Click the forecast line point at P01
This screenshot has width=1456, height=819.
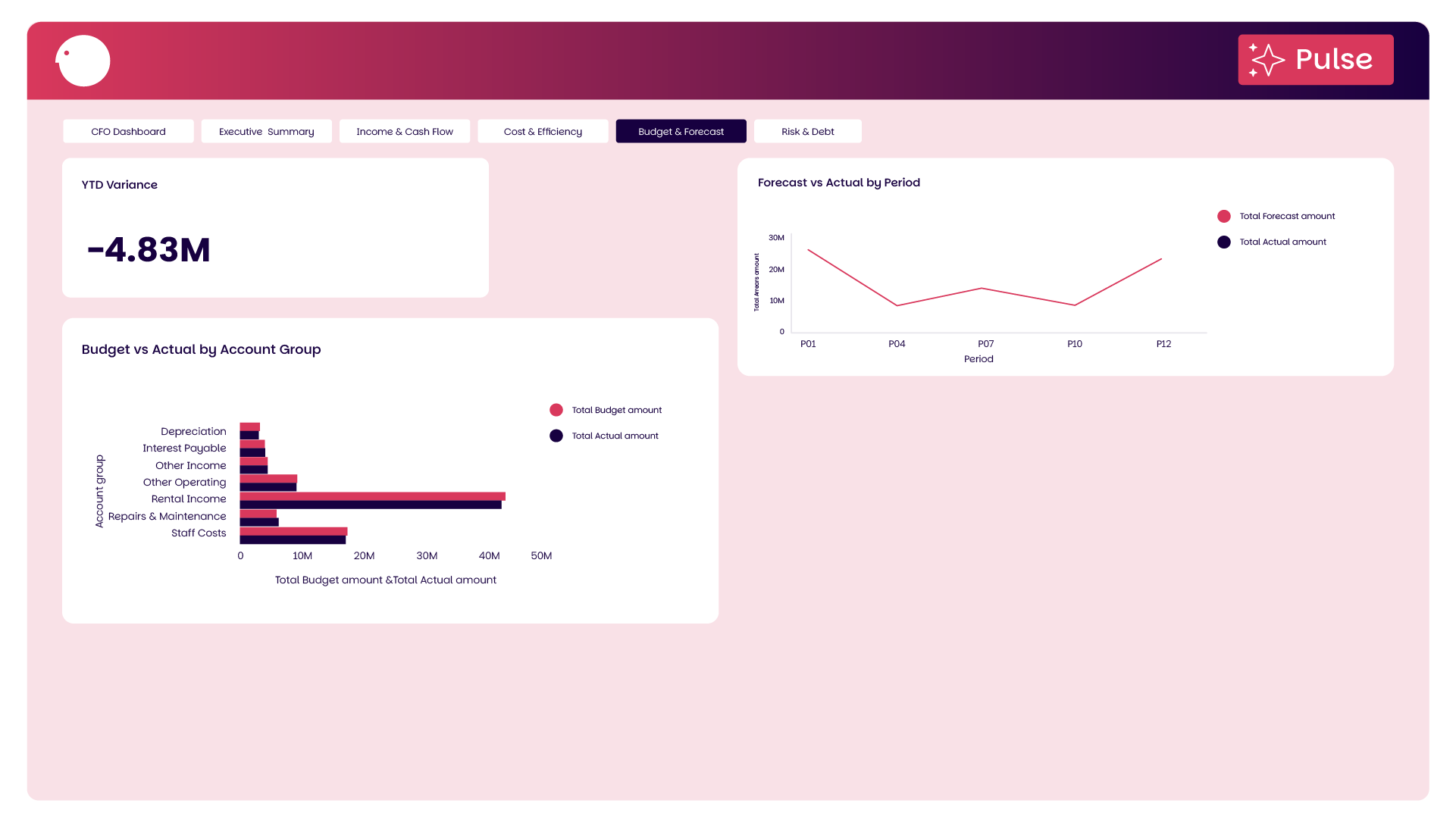pos(809,250)
